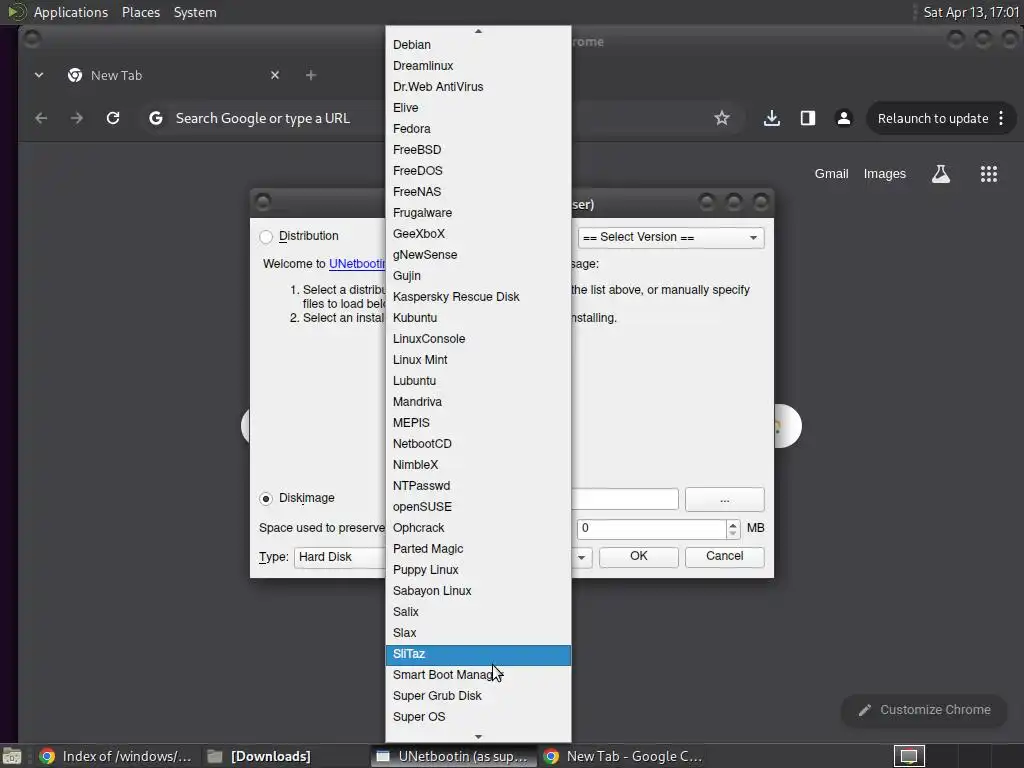Select Puppy Linux distribution
This screenshot has height=768, width=1024.
(478, 569)
